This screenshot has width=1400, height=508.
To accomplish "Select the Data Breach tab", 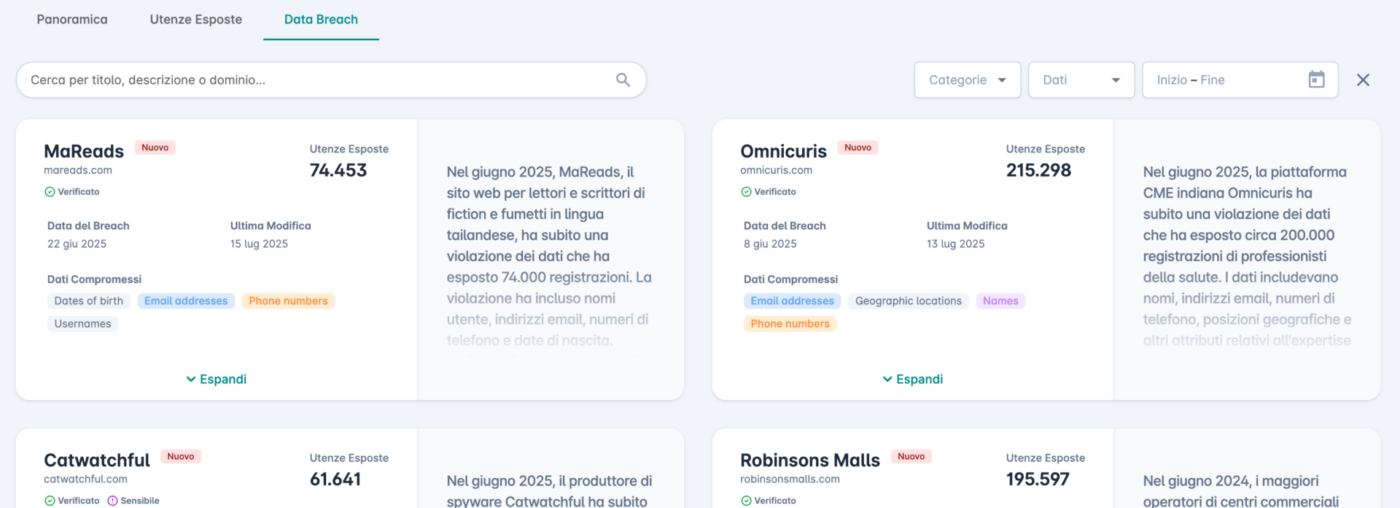I will tap(321, 19).
